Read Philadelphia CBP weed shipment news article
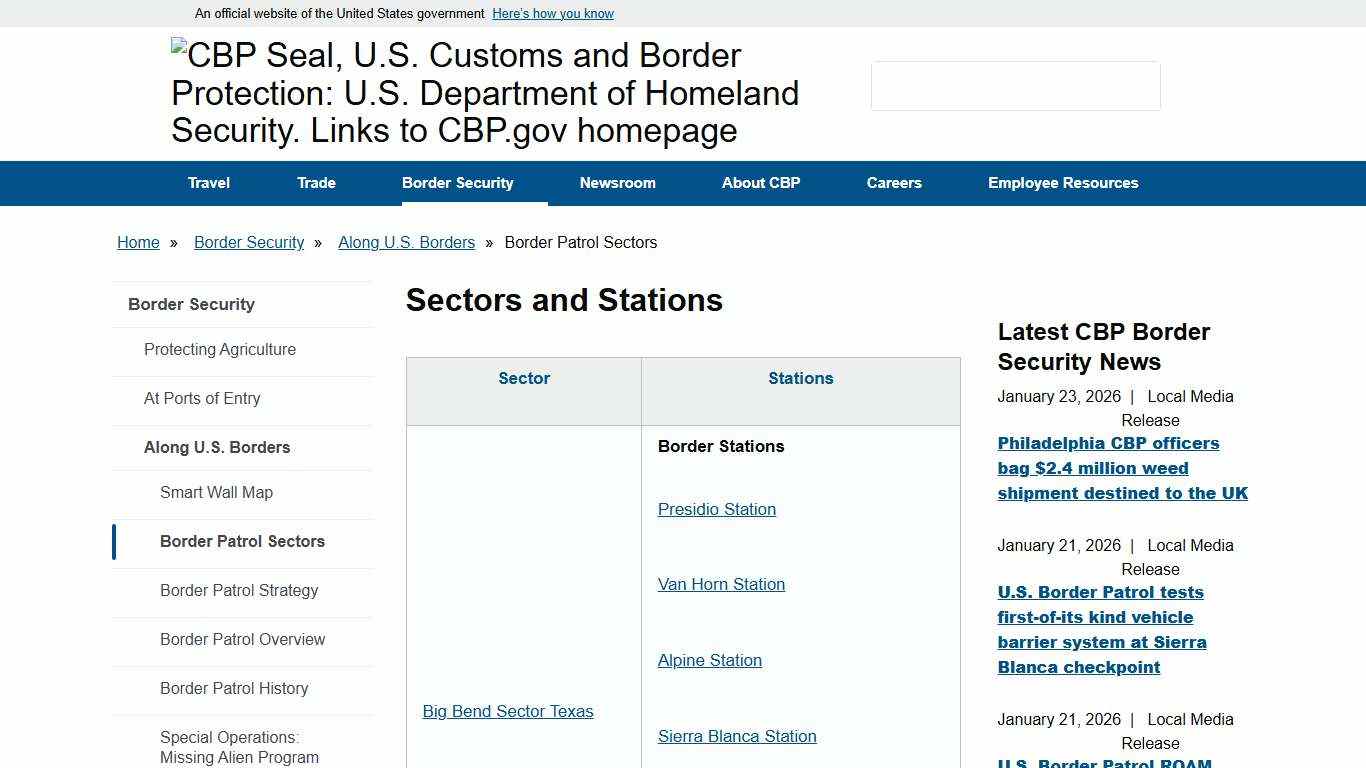This screenshot has width=1366, height=768. (x=1122, y=468)
